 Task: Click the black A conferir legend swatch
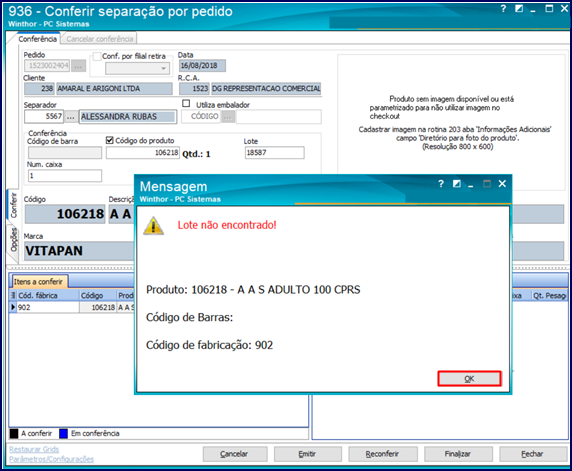[x=14, y=433]
